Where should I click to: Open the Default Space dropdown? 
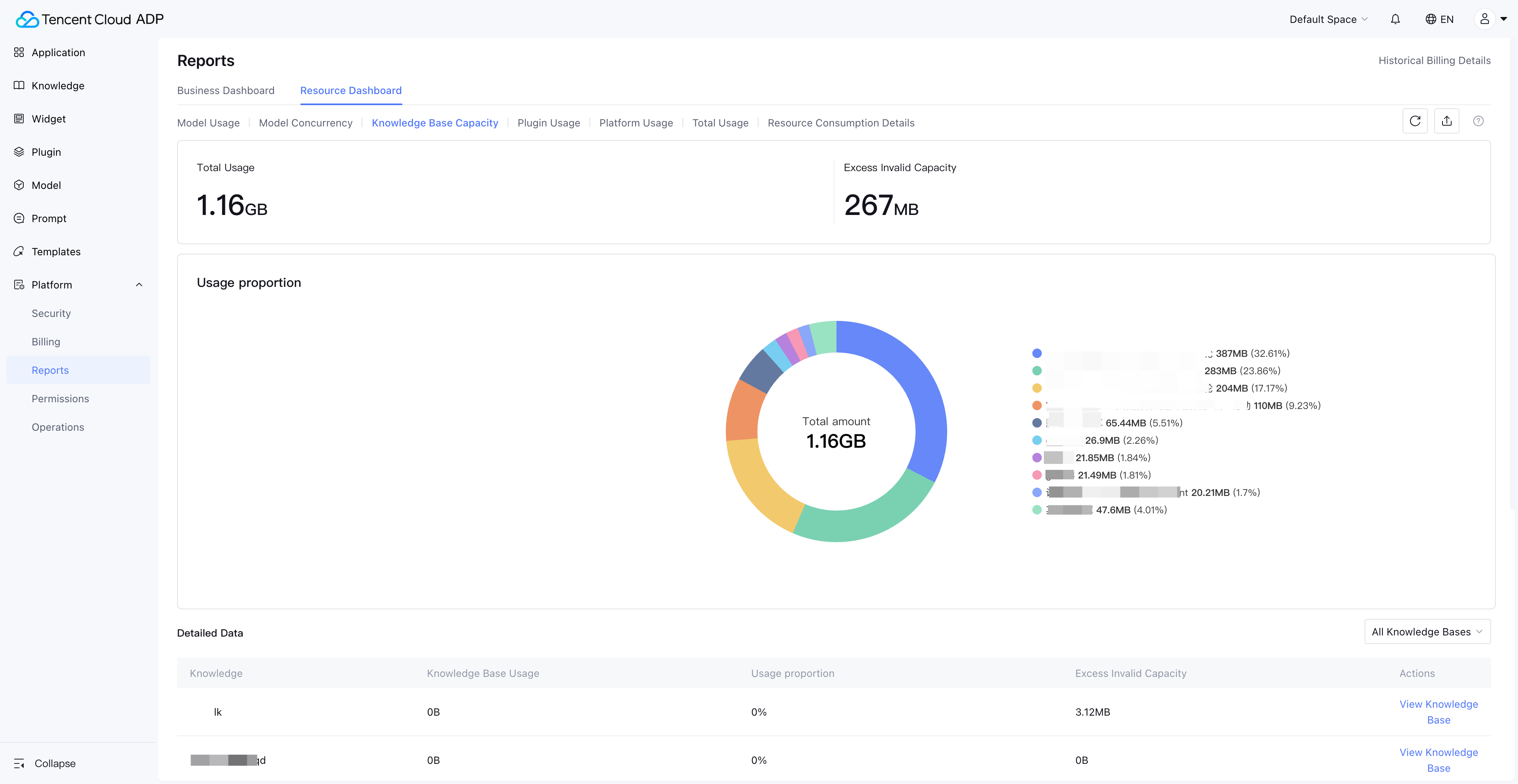[x=1328, y=19]
